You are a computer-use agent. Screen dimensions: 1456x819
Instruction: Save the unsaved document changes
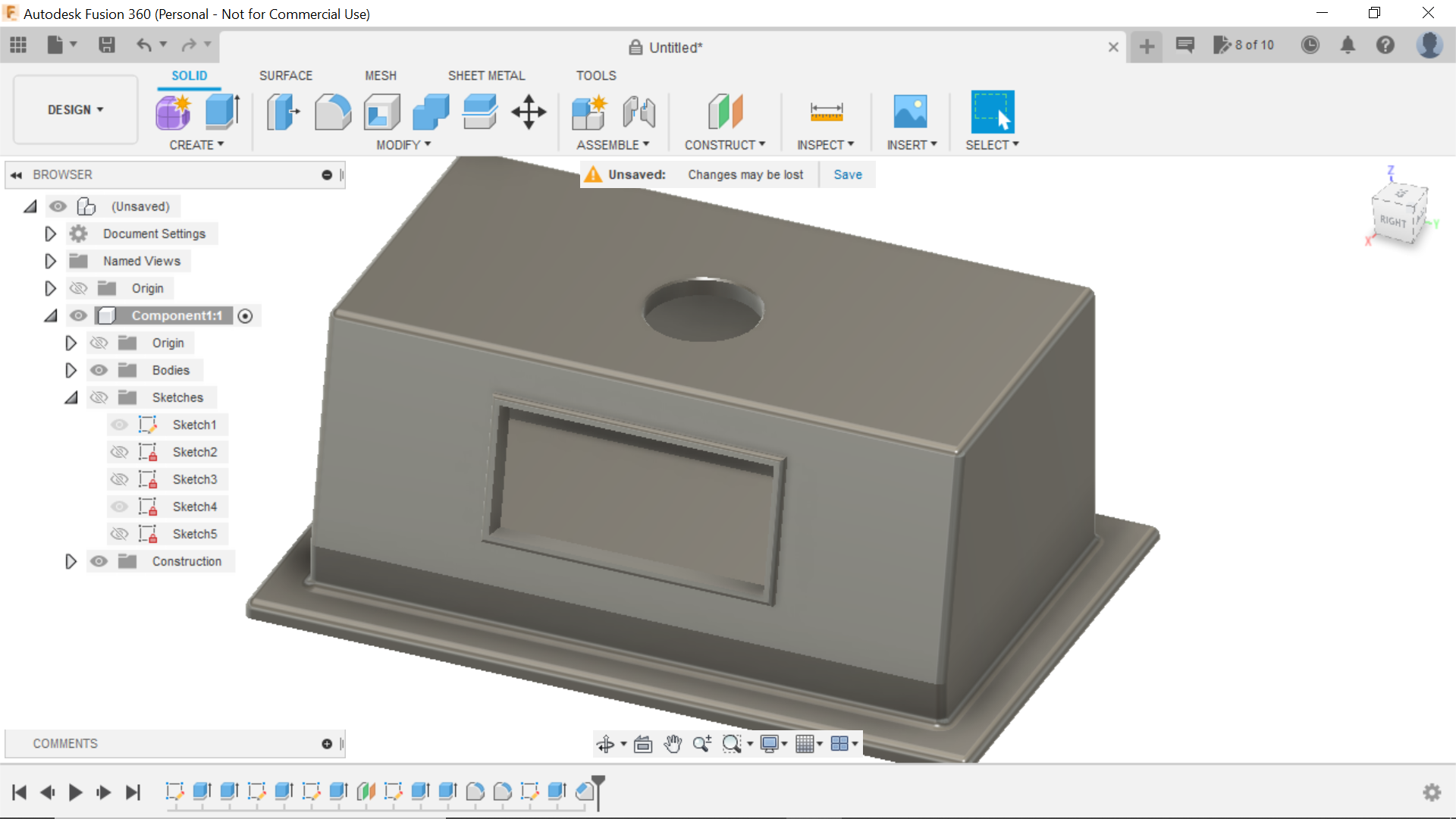click(847, 174)
